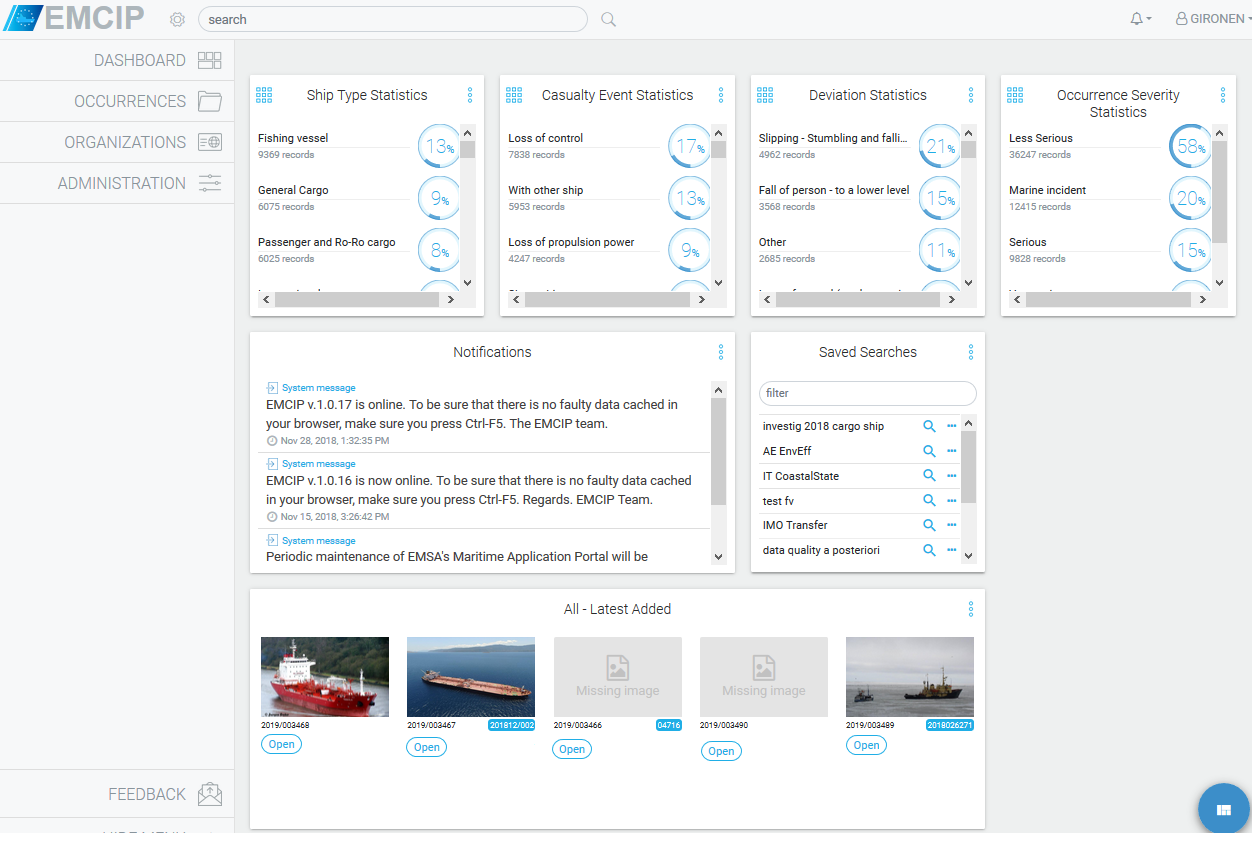Click the red tanker ship thumbnail
Viewport: 1252px width, 843px height.
click(325, 677)
